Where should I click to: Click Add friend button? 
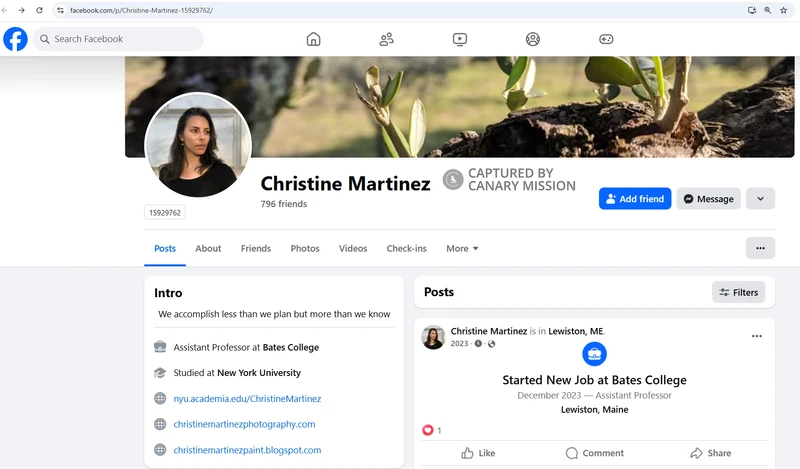coord(635,199)
